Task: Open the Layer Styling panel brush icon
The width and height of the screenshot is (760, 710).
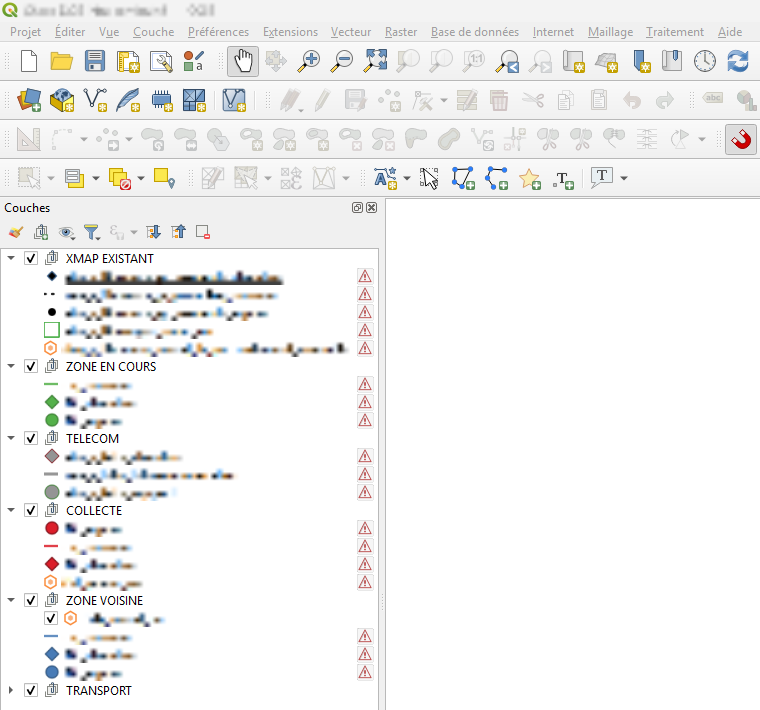Action: tap(16, 233)
